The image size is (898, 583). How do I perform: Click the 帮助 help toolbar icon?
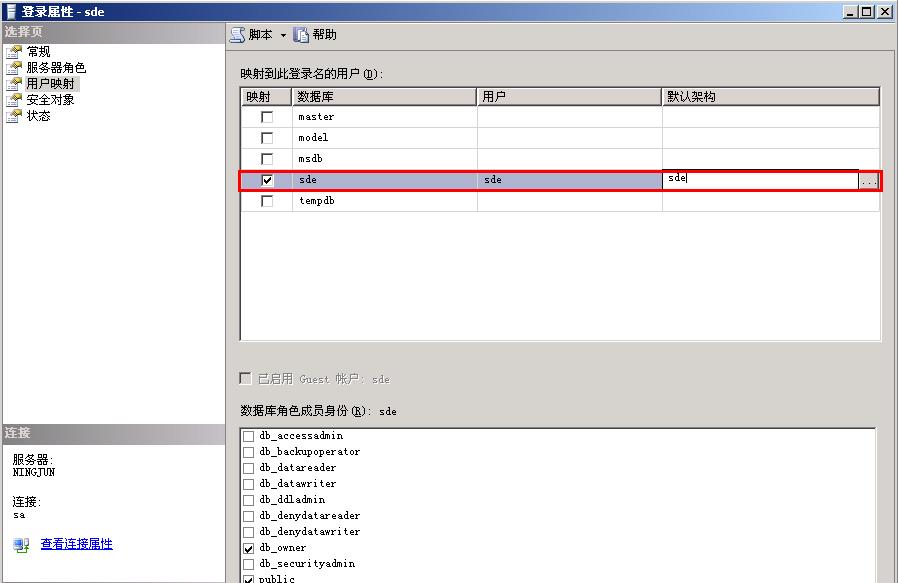tap(301, 34)
